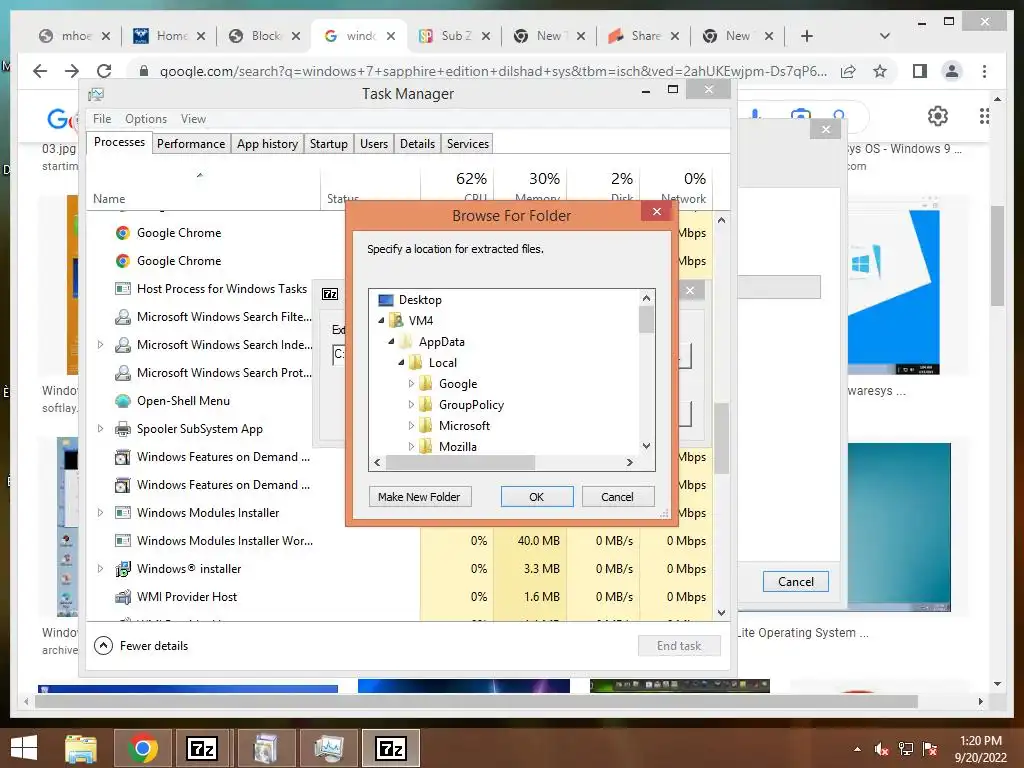This screenshot has width=1024, height=768.
Task: Switch to the Services tab
Action: click(x=468, y=144)
